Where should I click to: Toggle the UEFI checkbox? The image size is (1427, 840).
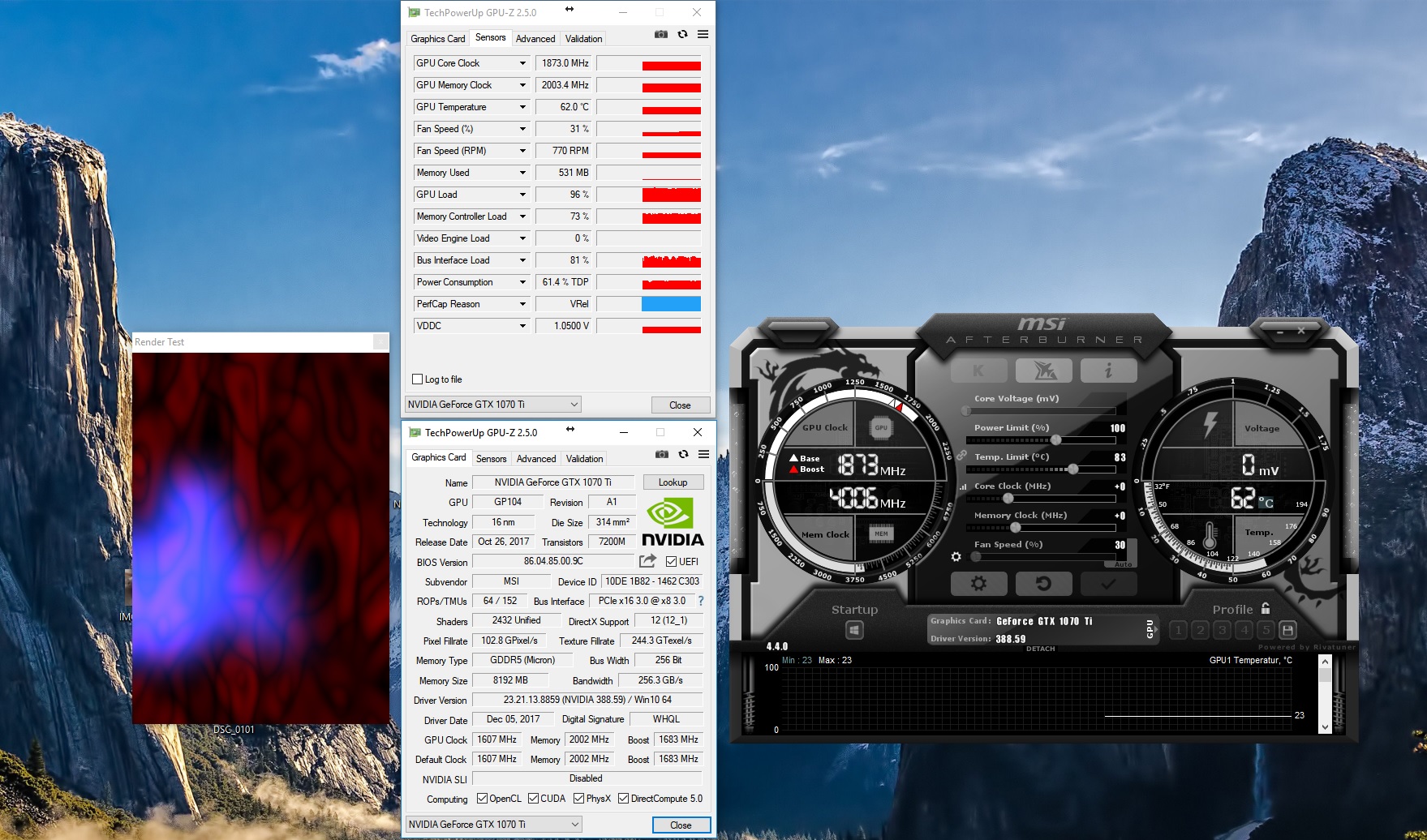click(671, 561)
